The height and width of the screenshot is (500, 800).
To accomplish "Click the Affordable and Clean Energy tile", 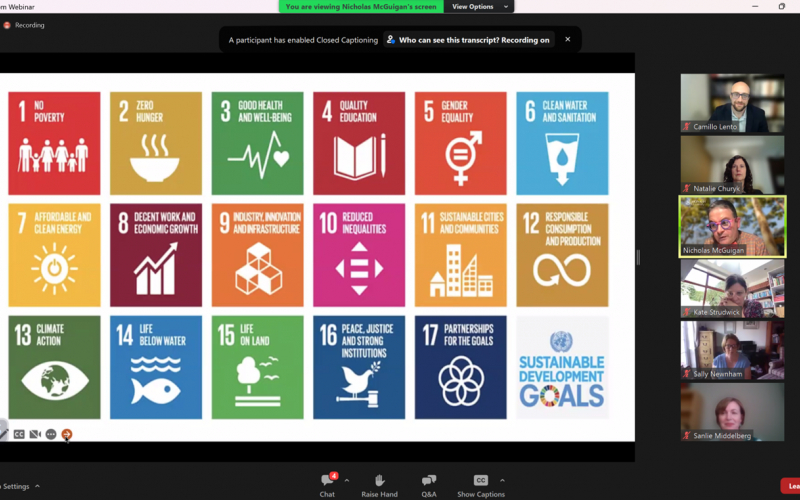I will tap(54, 255).
